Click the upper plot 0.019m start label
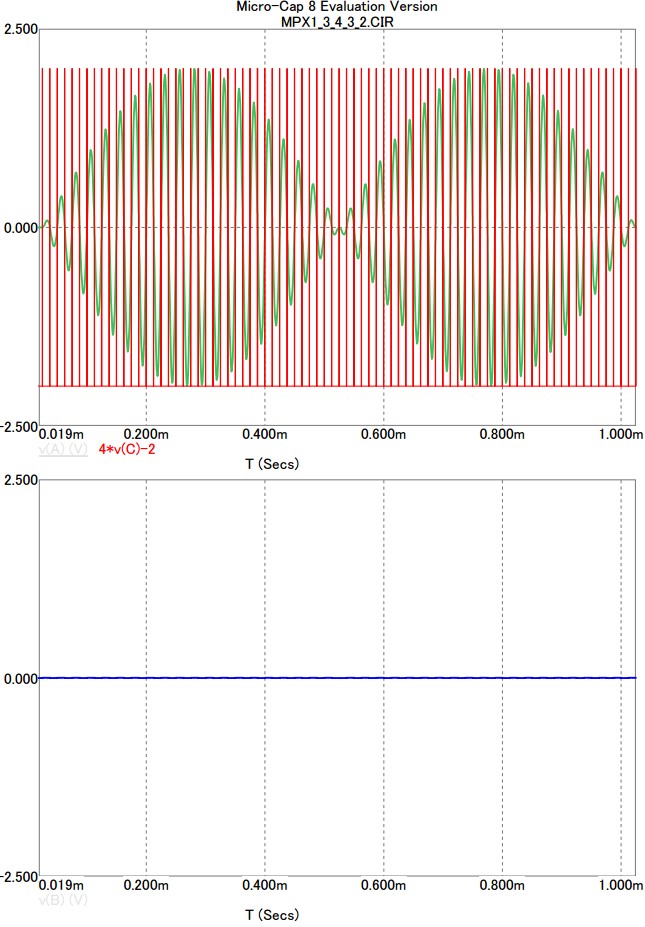Viewport: 645px width, 927px height. [x=62, y=434]
